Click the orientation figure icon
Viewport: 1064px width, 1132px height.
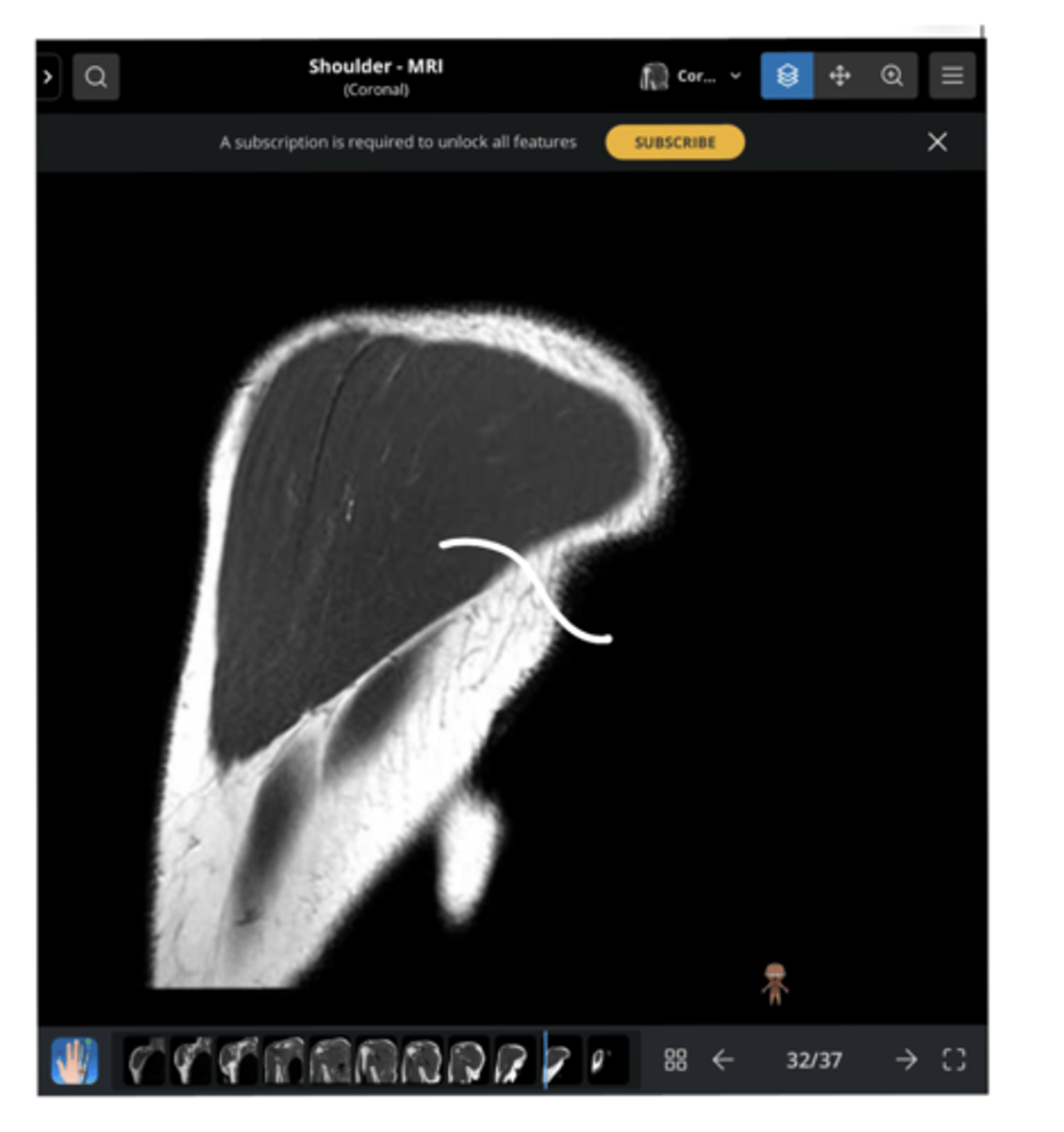click(774, 984)
